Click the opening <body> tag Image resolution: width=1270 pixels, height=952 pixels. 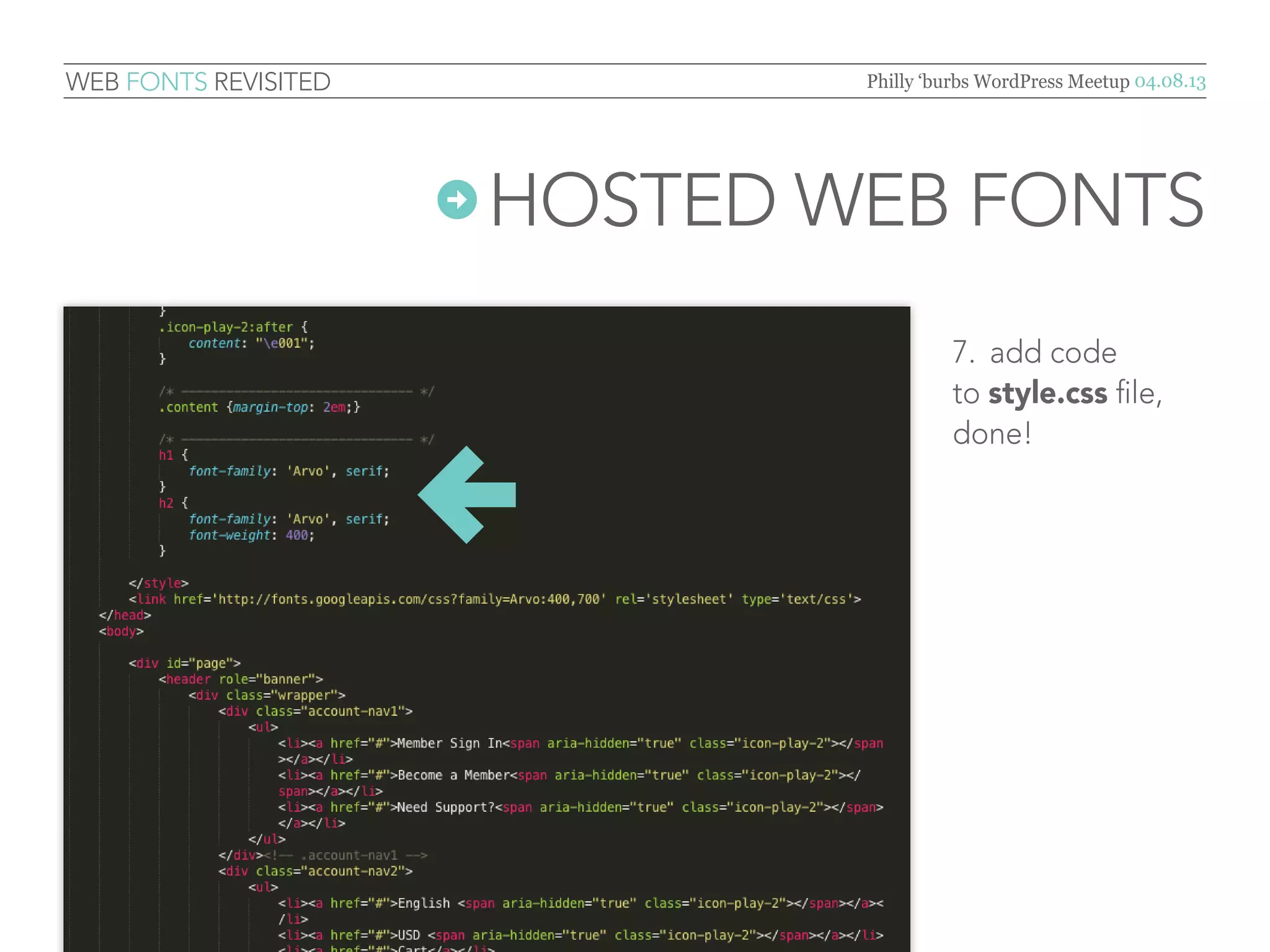tap(121, 631)
